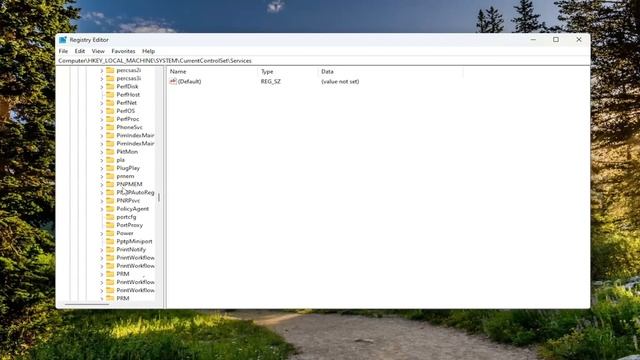
Task: Select the PolicyAgent key label
Action: coord(133,209)
